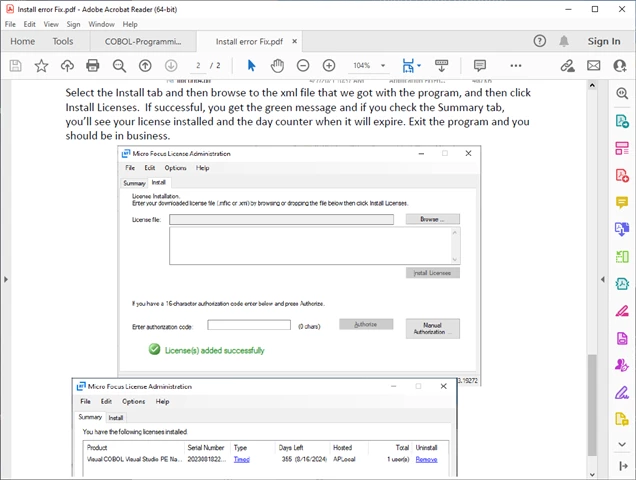Click the scroll down arrow of document
This screenshot has width=636, height=480.
click(x=592, y=474)
